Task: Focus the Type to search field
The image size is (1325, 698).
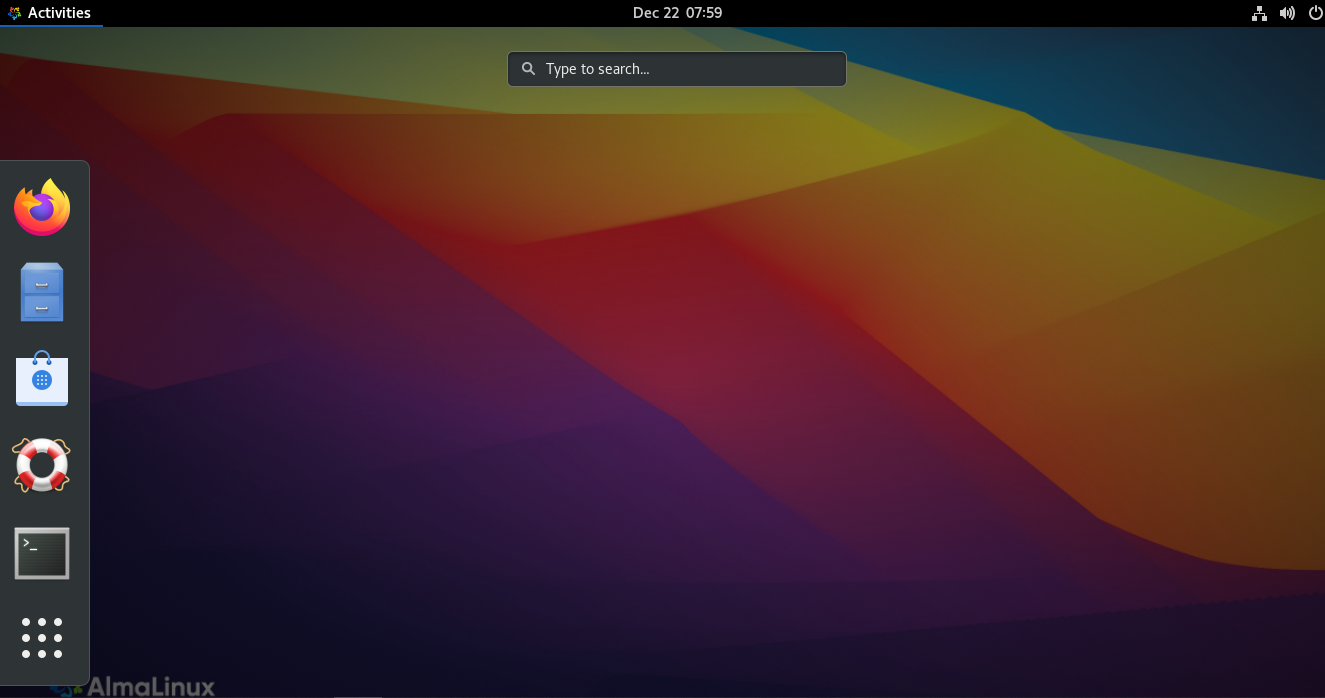Action: coord(677,69)
